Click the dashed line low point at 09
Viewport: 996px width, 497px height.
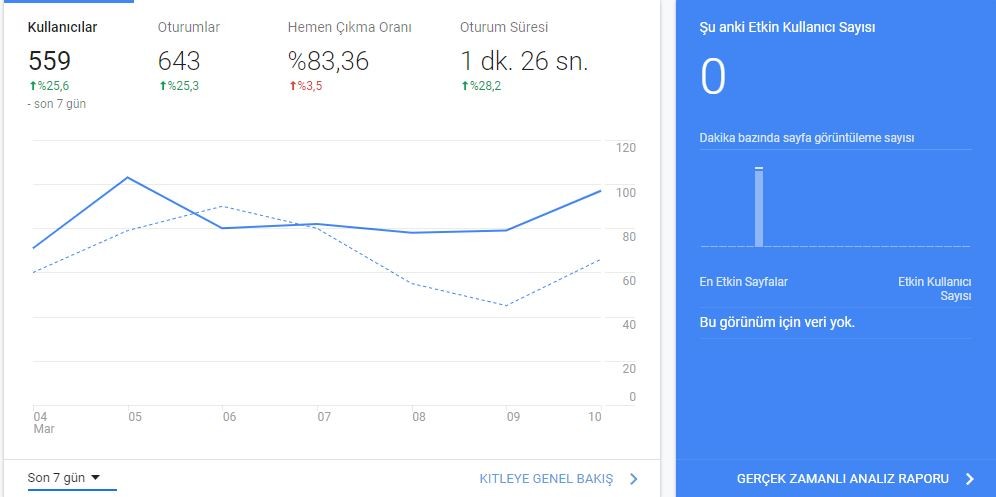tap(506, 306)
